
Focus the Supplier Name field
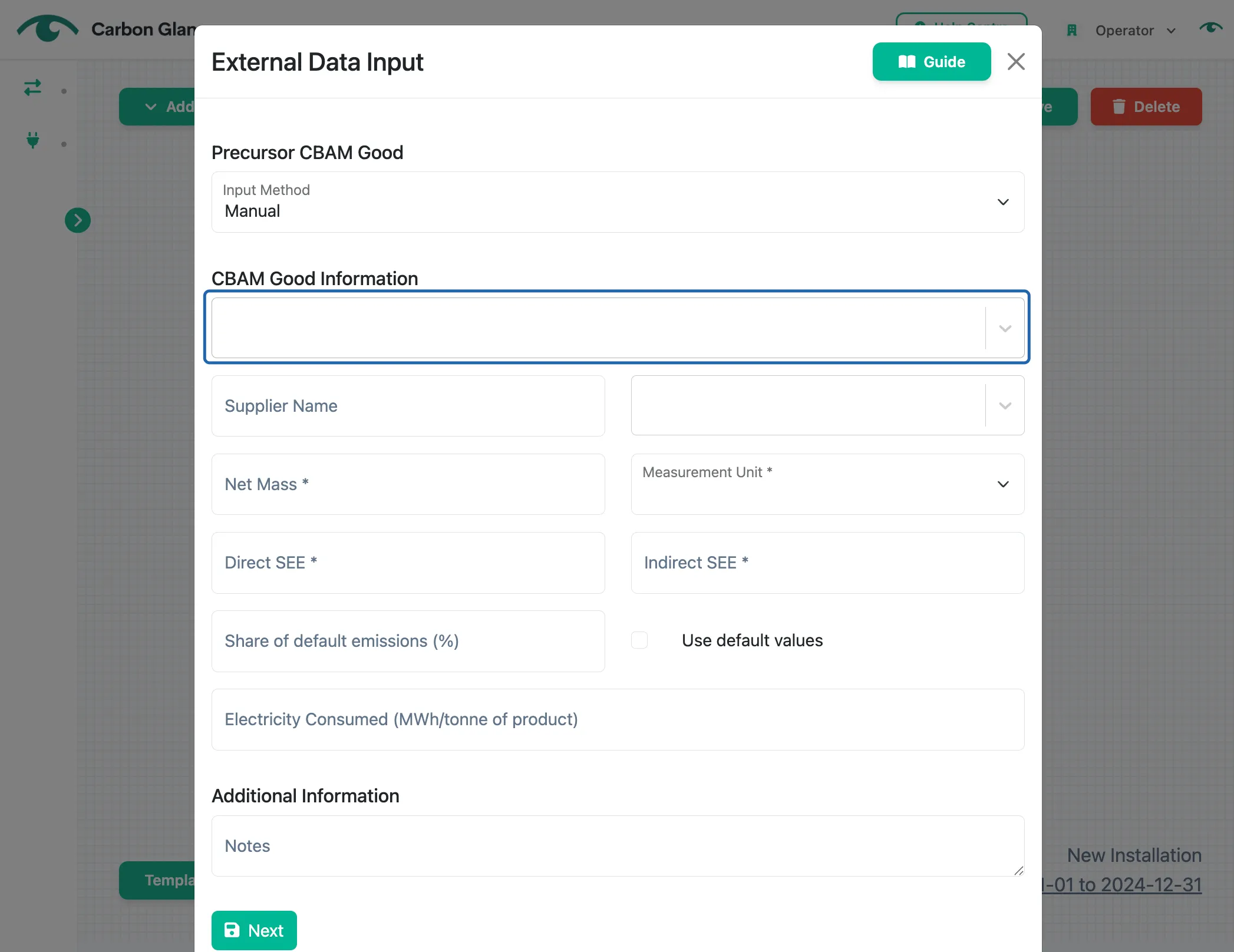pos(408,406)
